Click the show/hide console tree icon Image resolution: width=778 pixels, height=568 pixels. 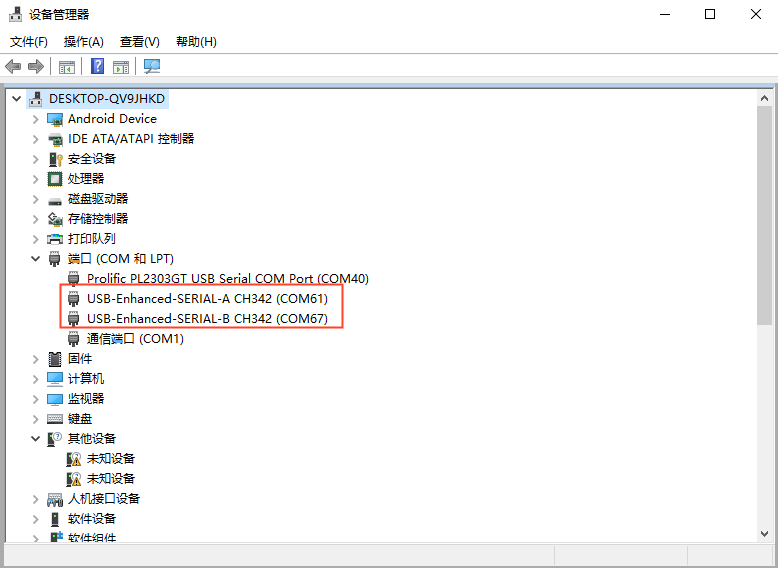coord(67,67)
